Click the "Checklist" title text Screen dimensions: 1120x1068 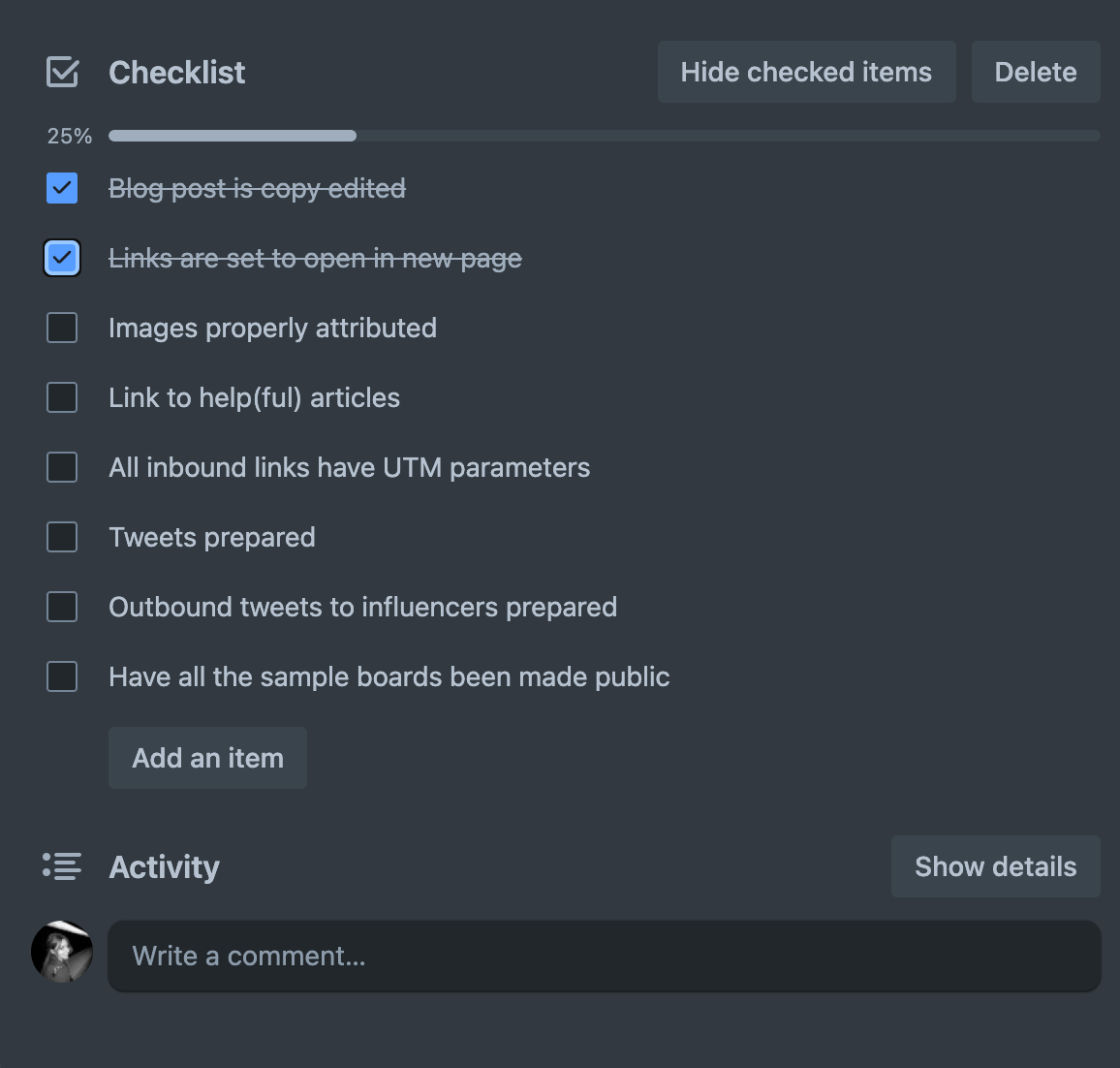coord(176,73)
